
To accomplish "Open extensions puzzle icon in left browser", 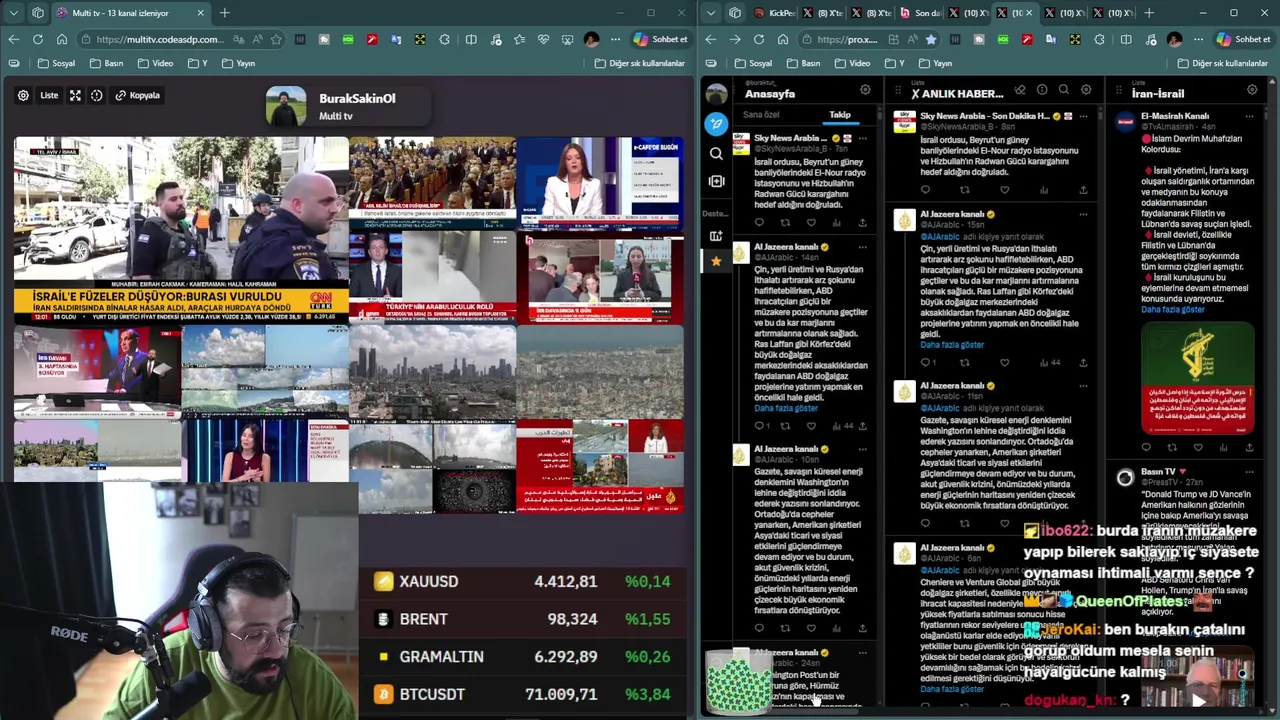I will click(444, 39).
